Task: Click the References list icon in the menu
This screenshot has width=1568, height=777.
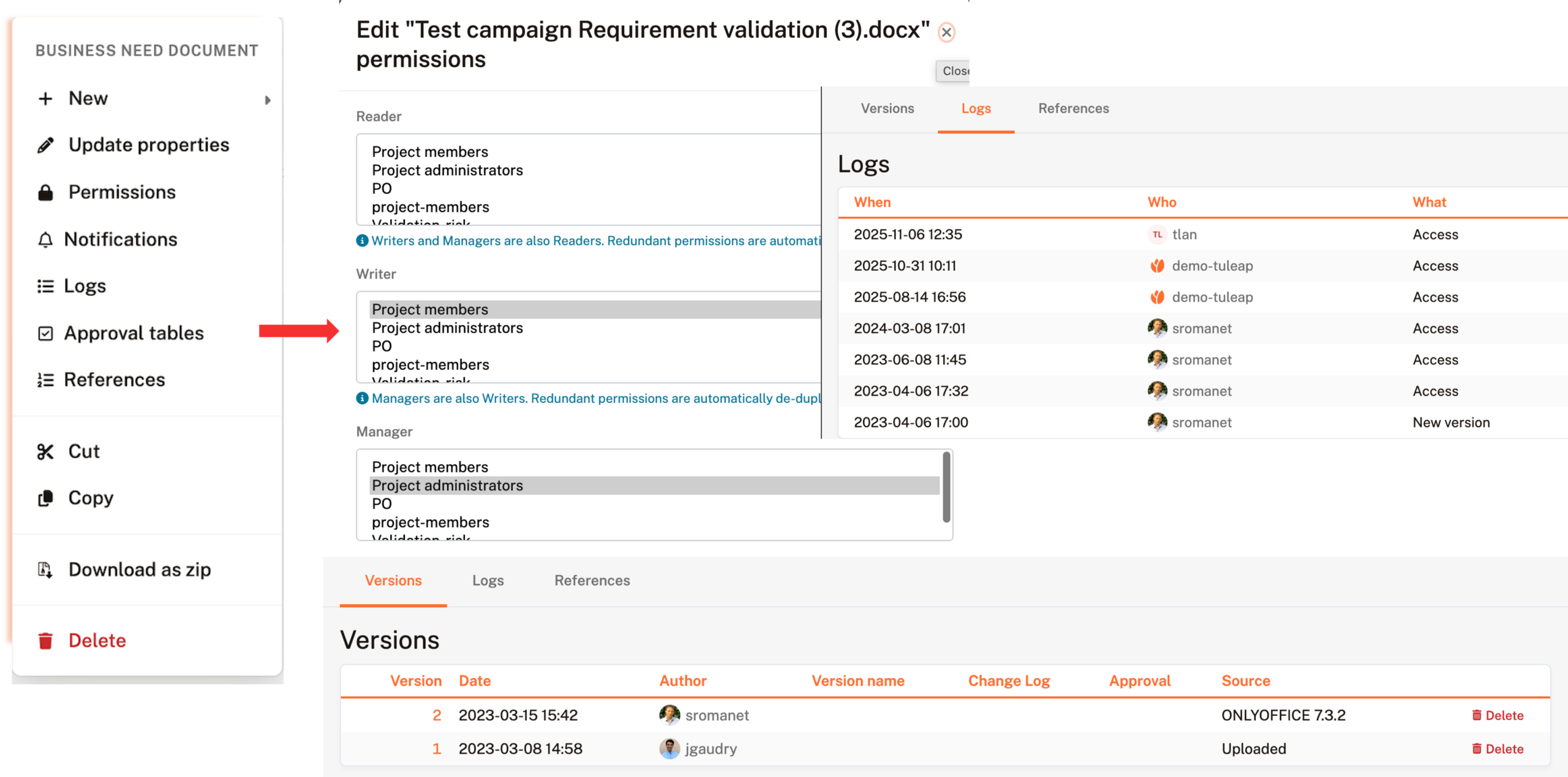Action: [x=45, y=380]
